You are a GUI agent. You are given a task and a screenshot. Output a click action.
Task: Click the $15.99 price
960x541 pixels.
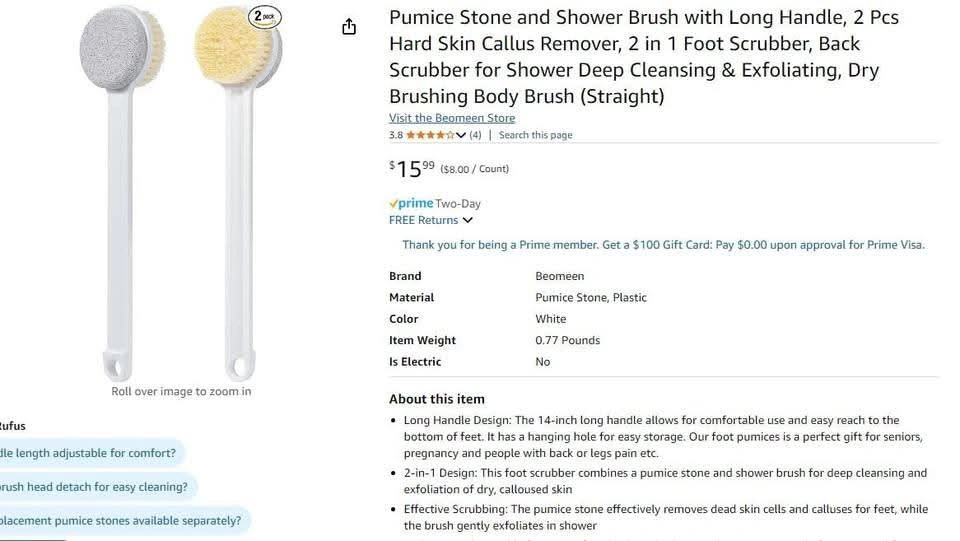(x=412, y=168)
